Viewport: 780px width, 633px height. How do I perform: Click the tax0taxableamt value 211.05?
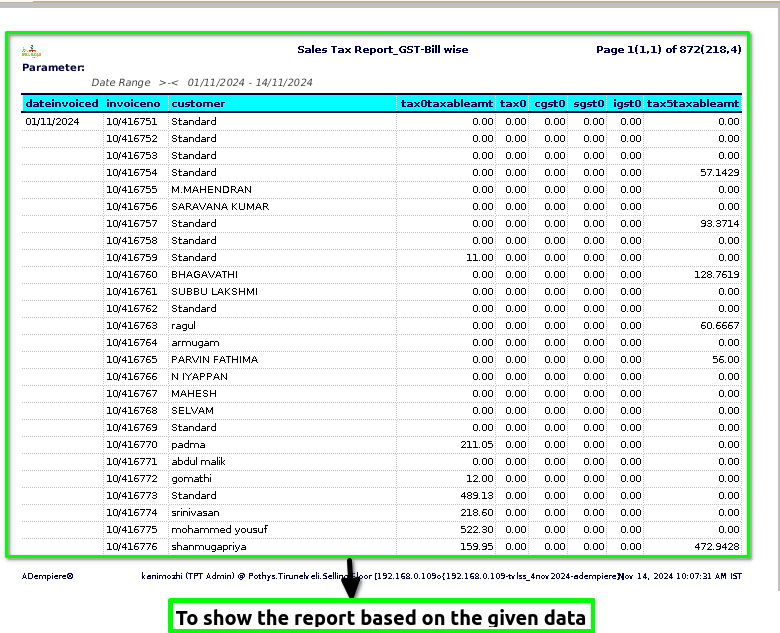click(x=477, y=444)
